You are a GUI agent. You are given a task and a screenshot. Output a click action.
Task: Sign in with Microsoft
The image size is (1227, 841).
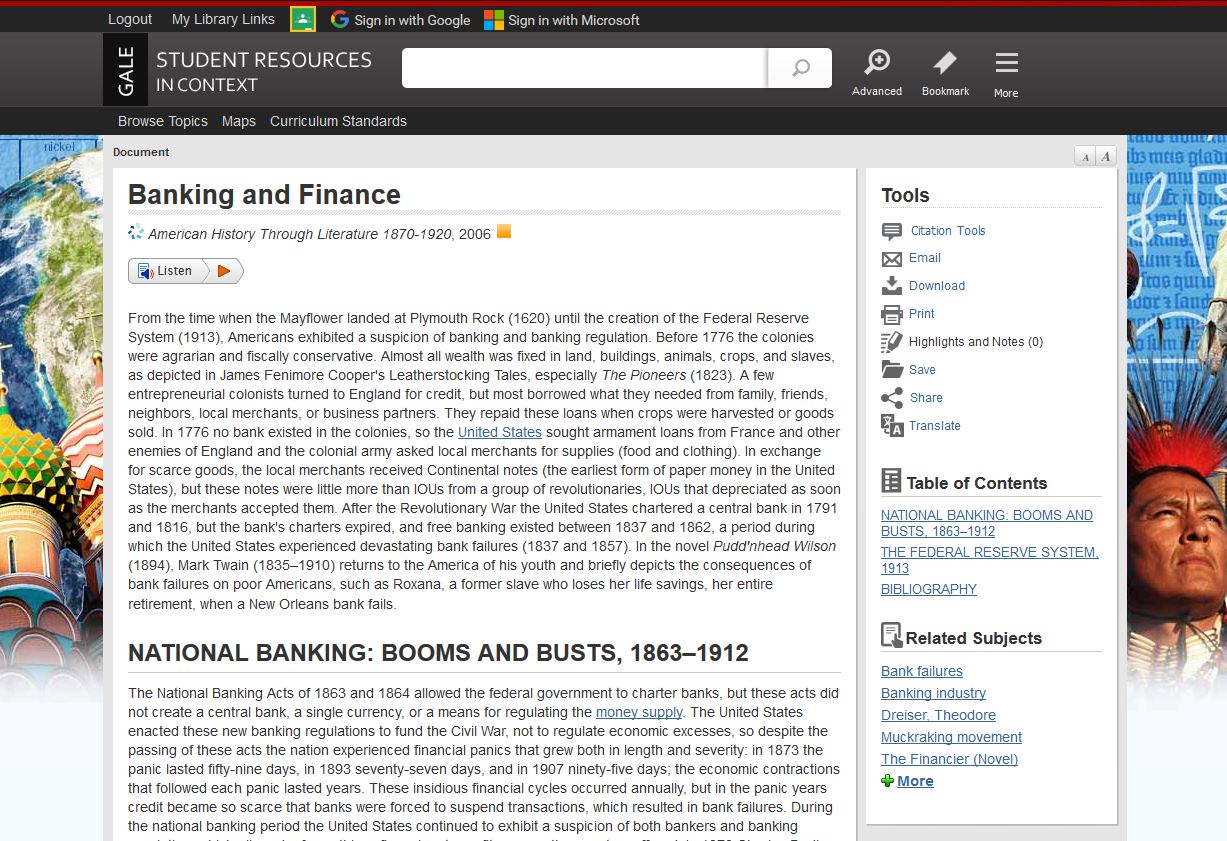click(x=562, y=19)
